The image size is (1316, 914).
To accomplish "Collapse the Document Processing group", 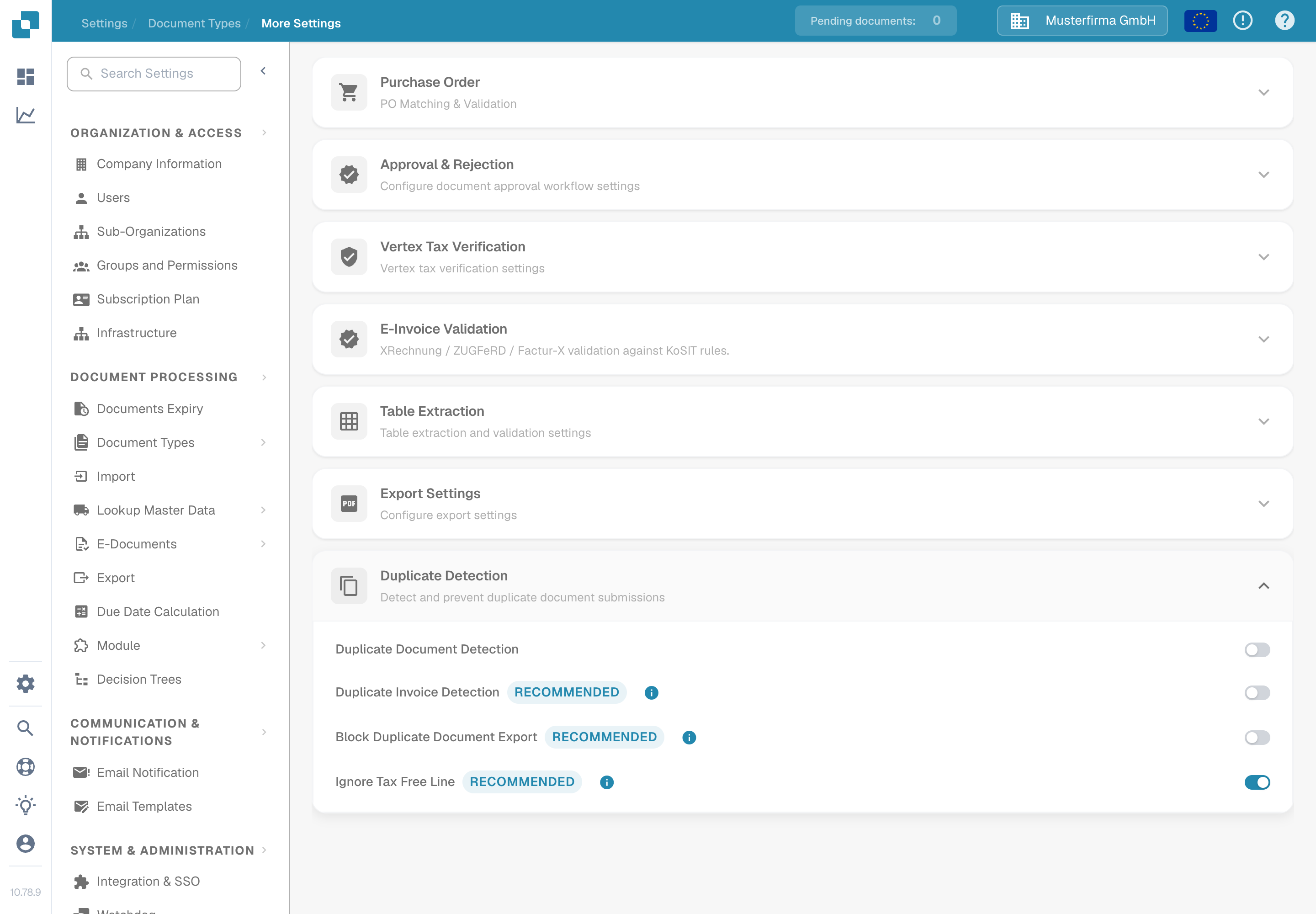I will (264, 377).
